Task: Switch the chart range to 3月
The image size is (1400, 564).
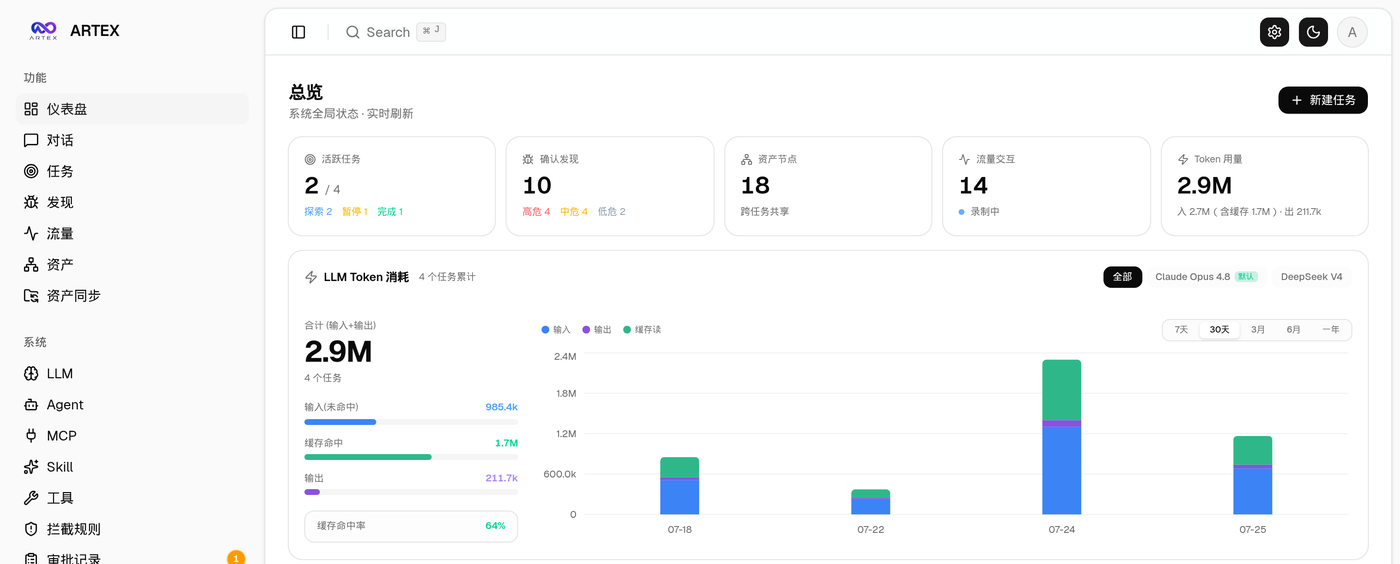Action: (x=1257, y=329)
